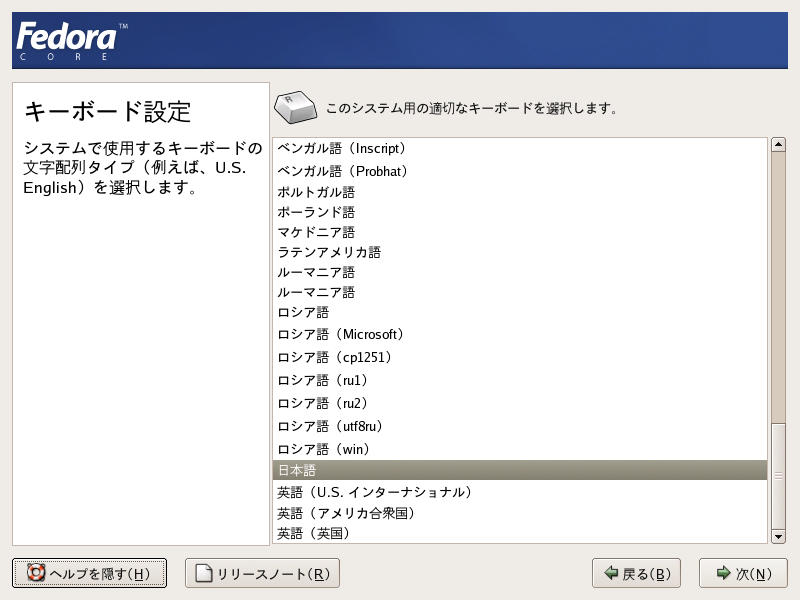Select the highlighted 日本語 entry

pyautogui.click(x=519, y=470)
